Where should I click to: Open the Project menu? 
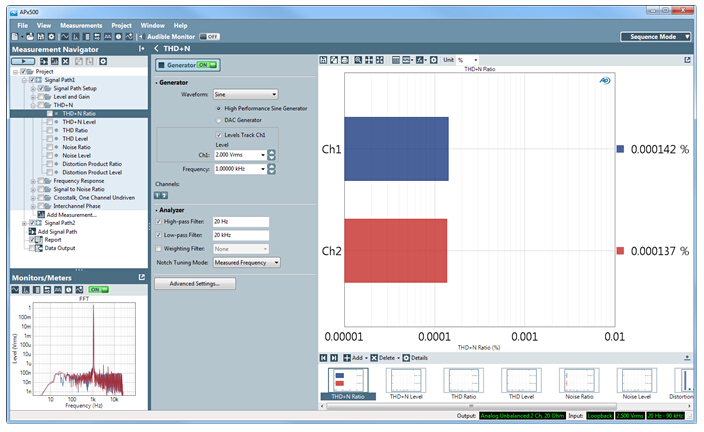coord(121,26)
